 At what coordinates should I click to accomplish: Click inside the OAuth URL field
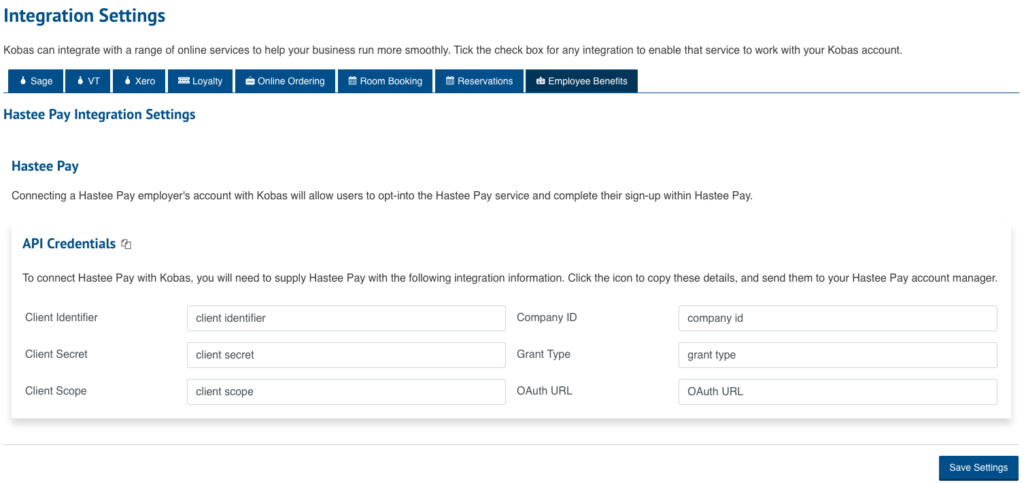[837, 391]
